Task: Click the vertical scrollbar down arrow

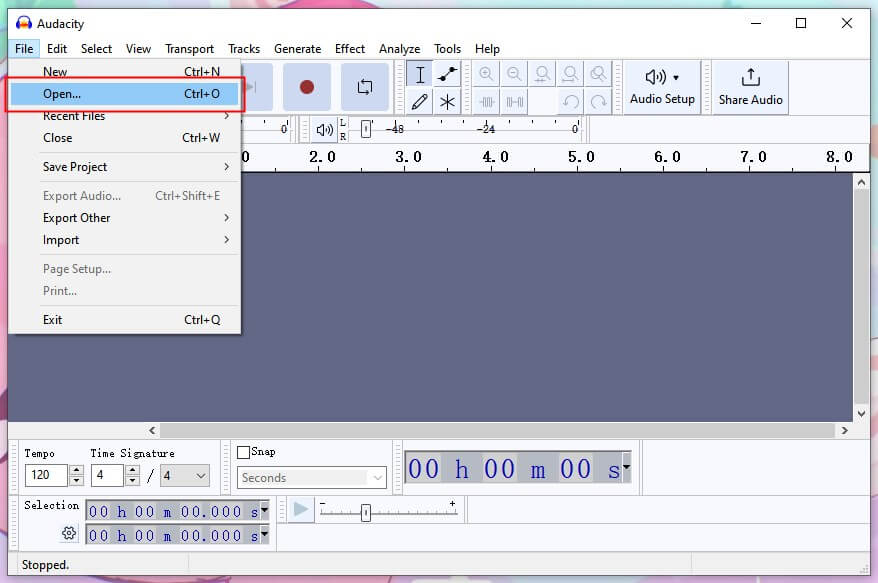Action: point(861,414)
